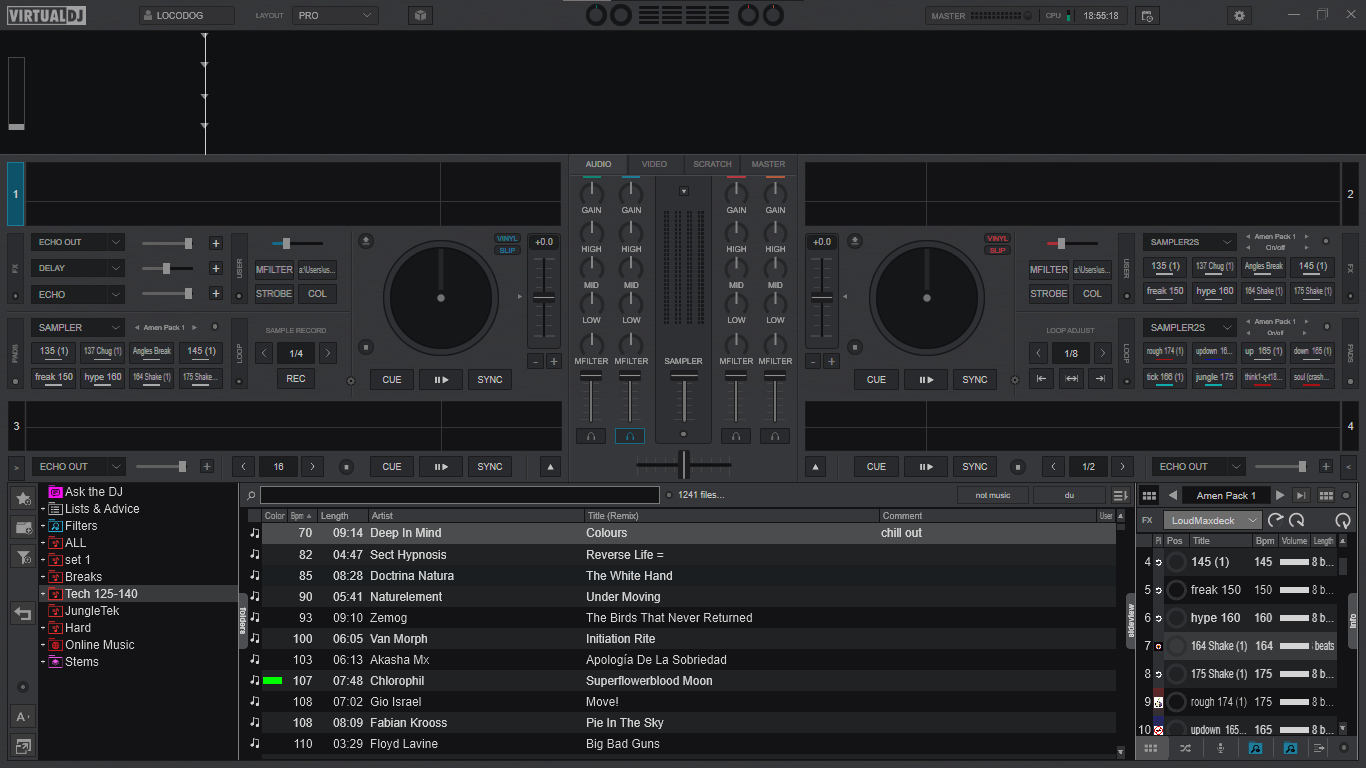
Task: Click CUE on deck 2
Action: click(x=876, y=379)
